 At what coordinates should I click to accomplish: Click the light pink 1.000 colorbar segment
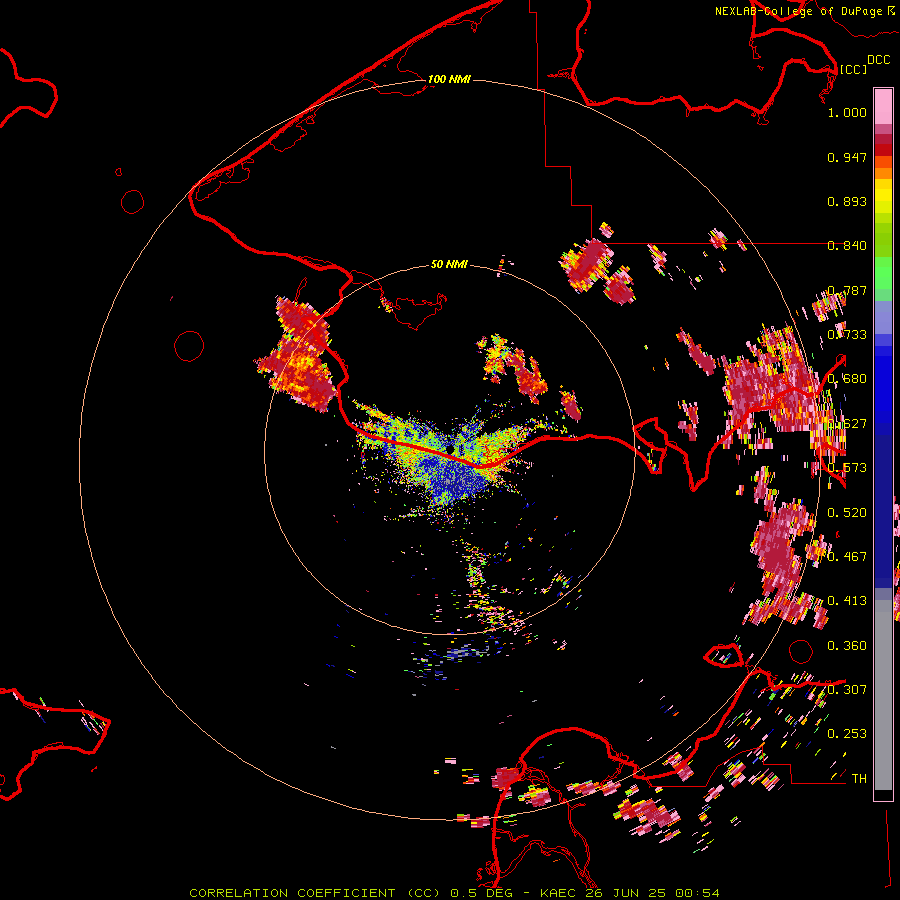tap(883, 106)
